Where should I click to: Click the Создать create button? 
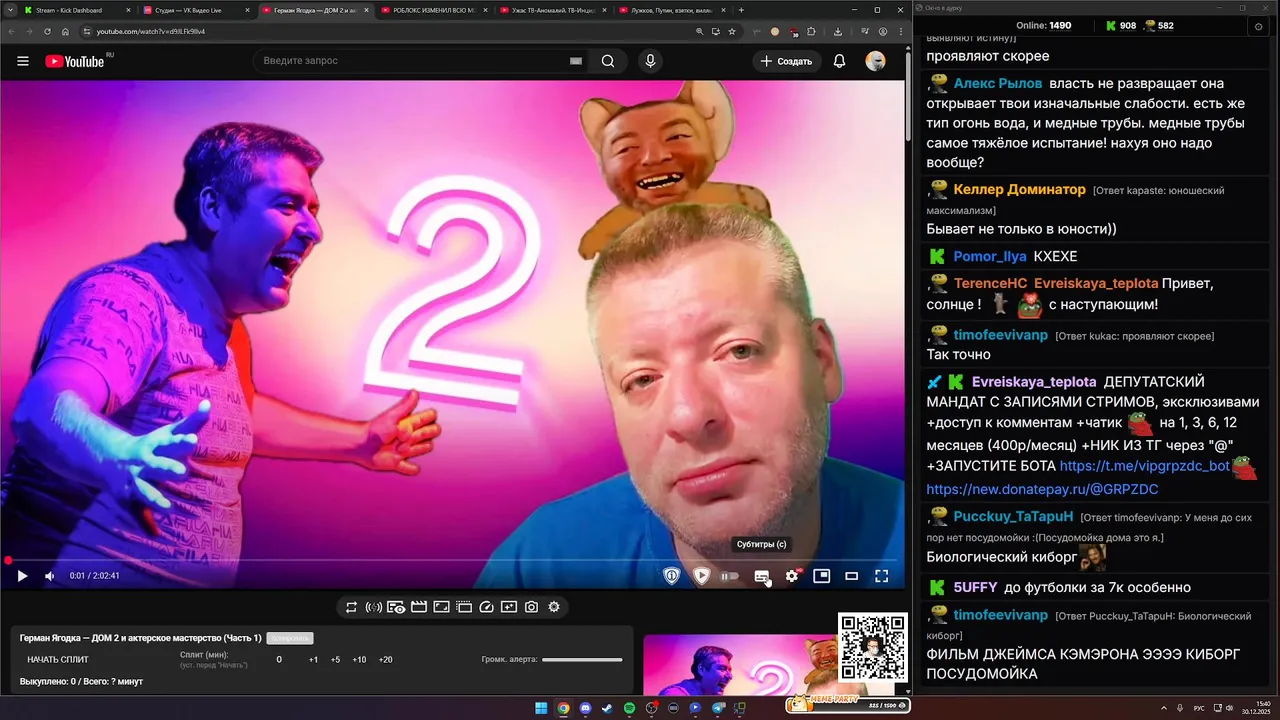click(787, 61)
